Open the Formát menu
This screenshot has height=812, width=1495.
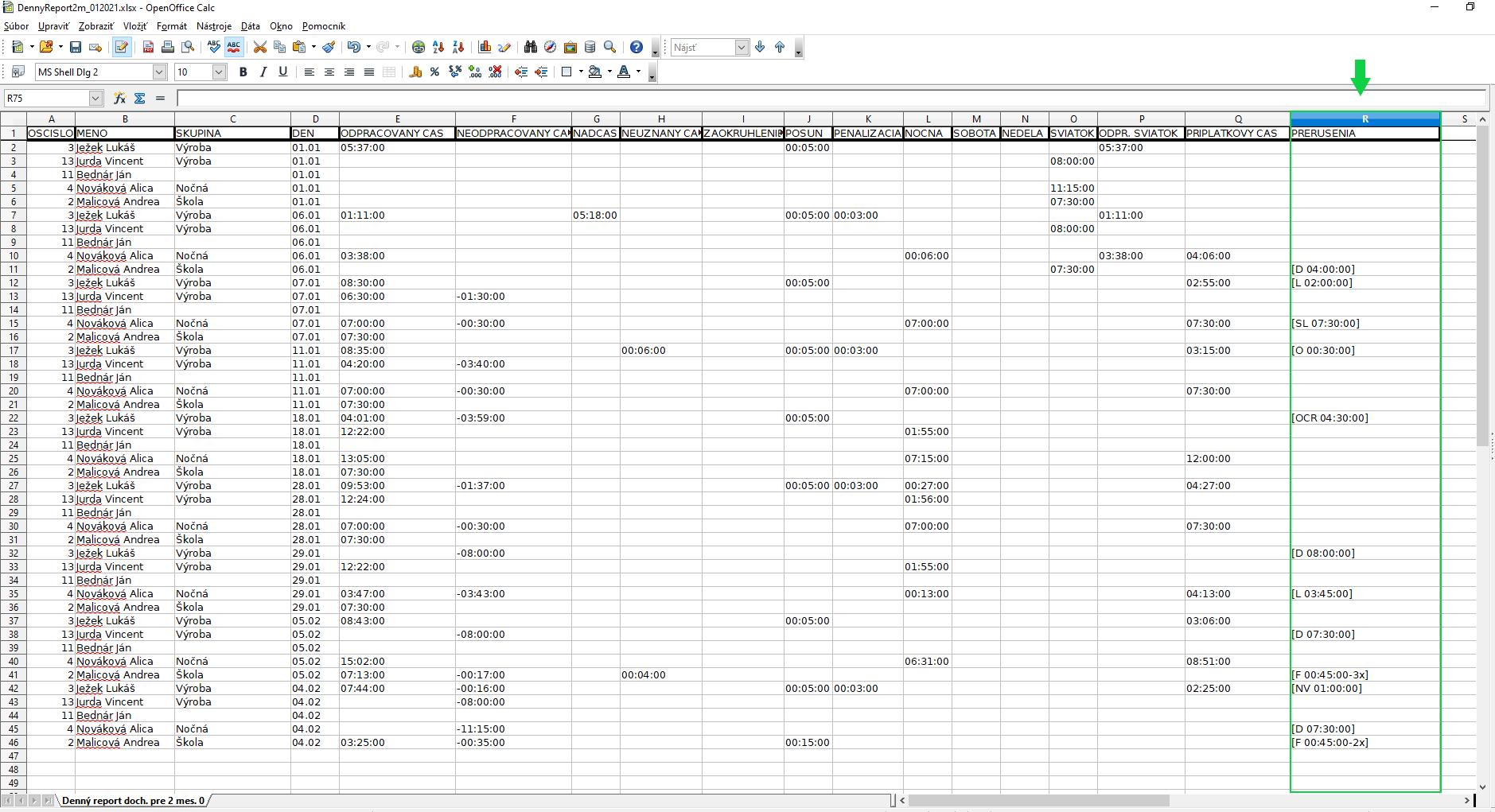tap(172, 26)
